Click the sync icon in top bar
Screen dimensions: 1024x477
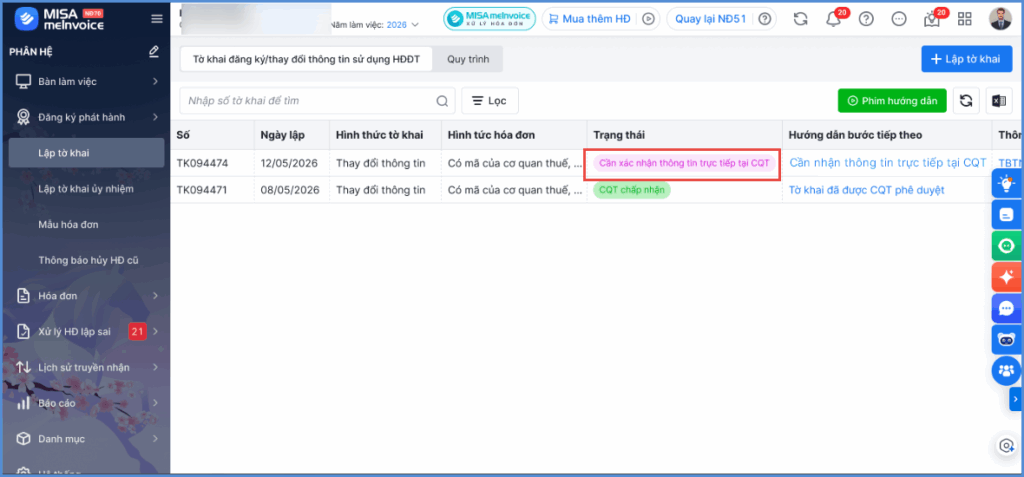click(801, 19)
